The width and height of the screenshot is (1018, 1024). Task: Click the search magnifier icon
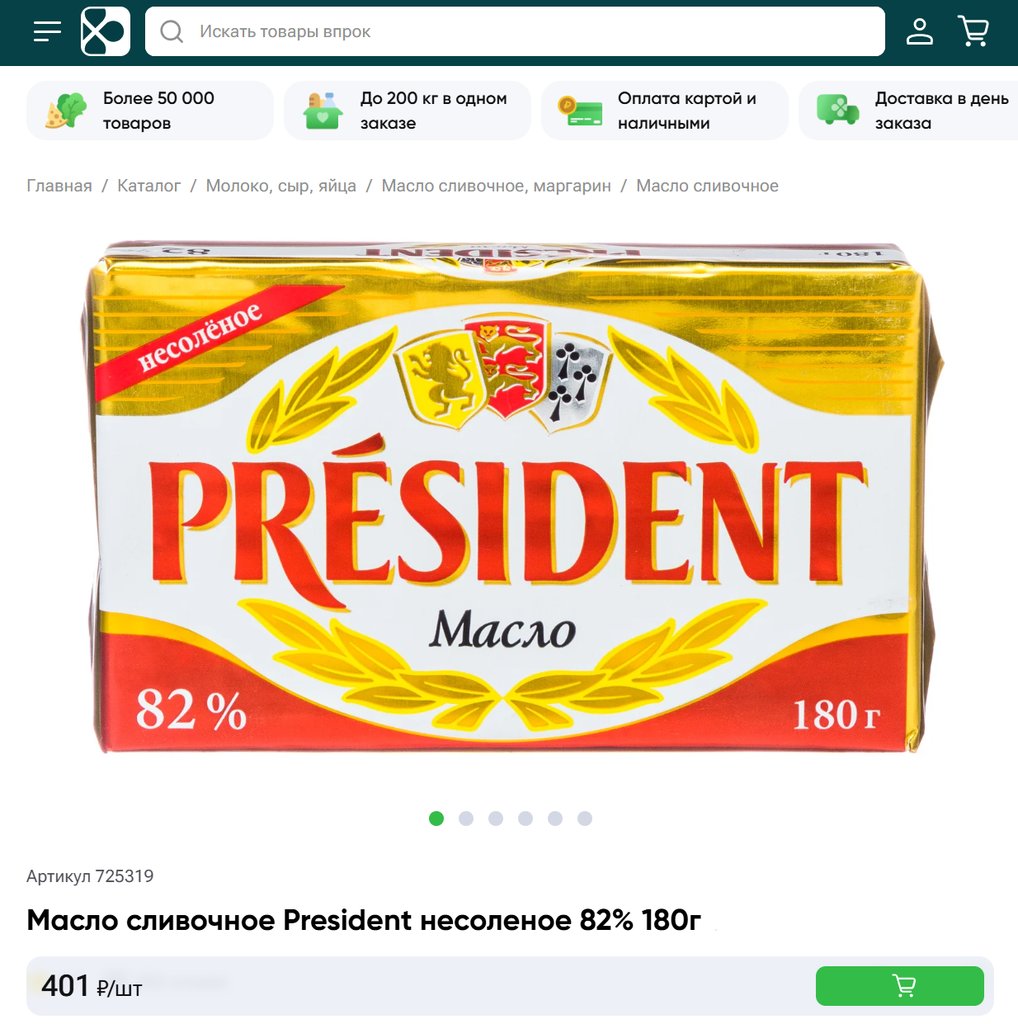pyautogui.click(x=172, y=31)
